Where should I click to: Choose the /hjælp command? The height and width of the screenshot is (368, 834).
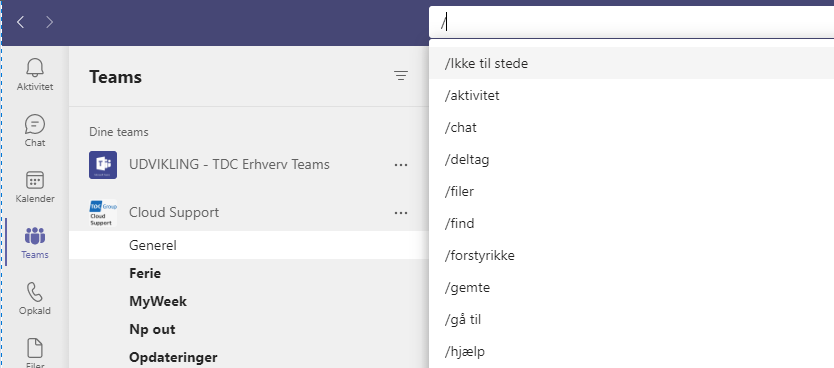click(631, 352)
